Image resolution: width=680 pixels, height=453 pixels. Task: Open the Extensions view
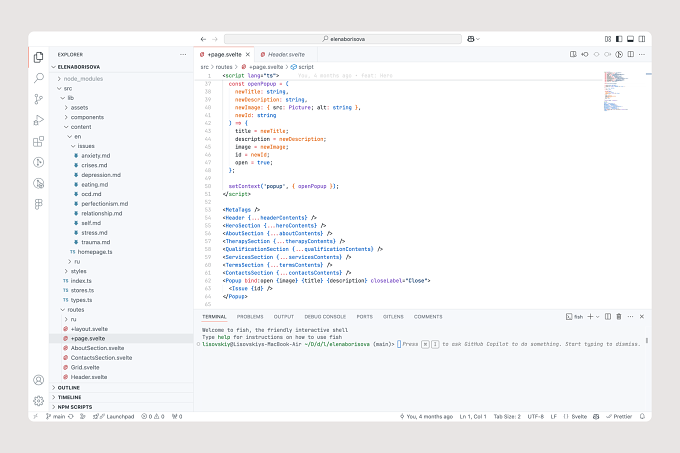(39, 141)
